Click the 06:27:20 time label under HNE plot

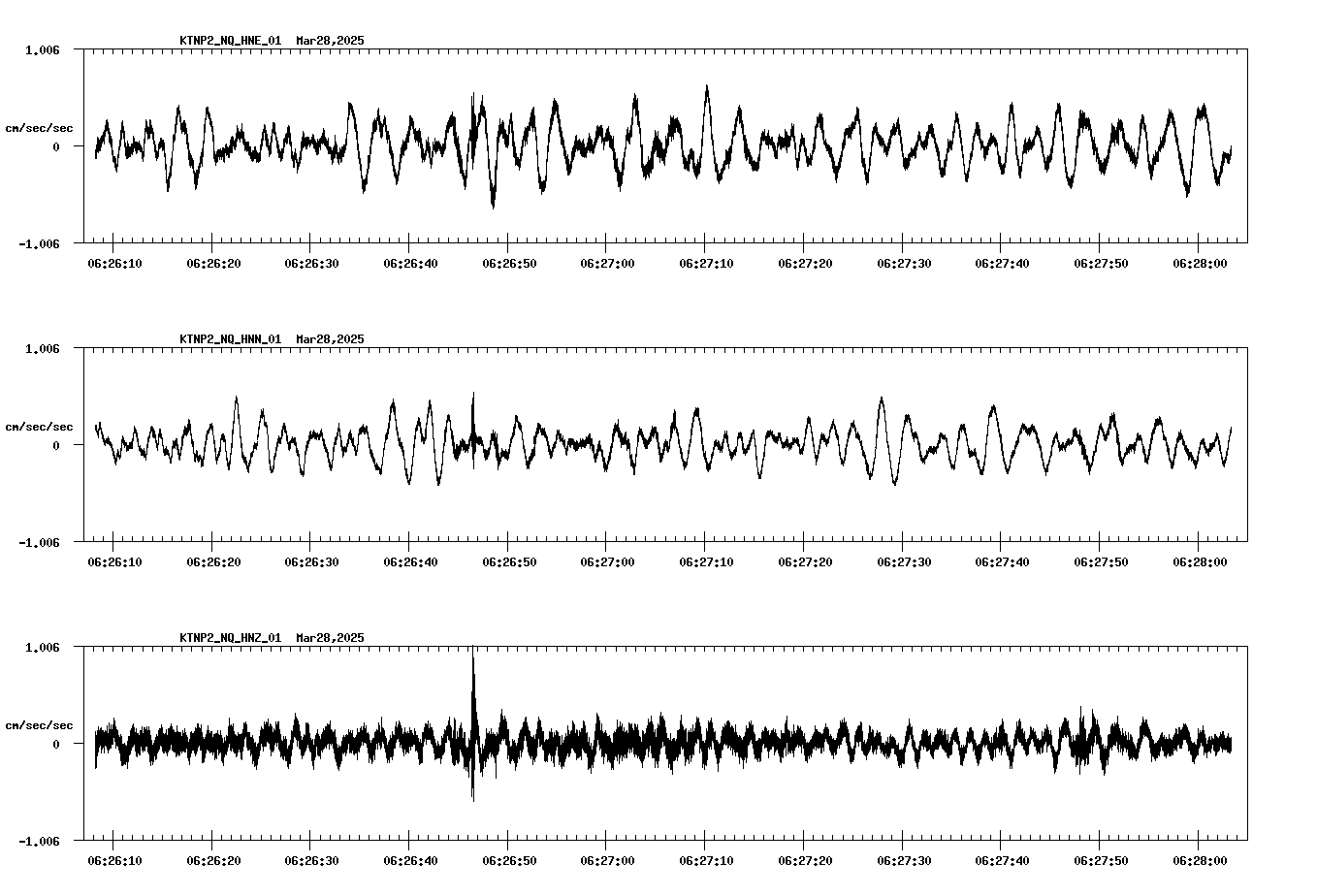805,264
